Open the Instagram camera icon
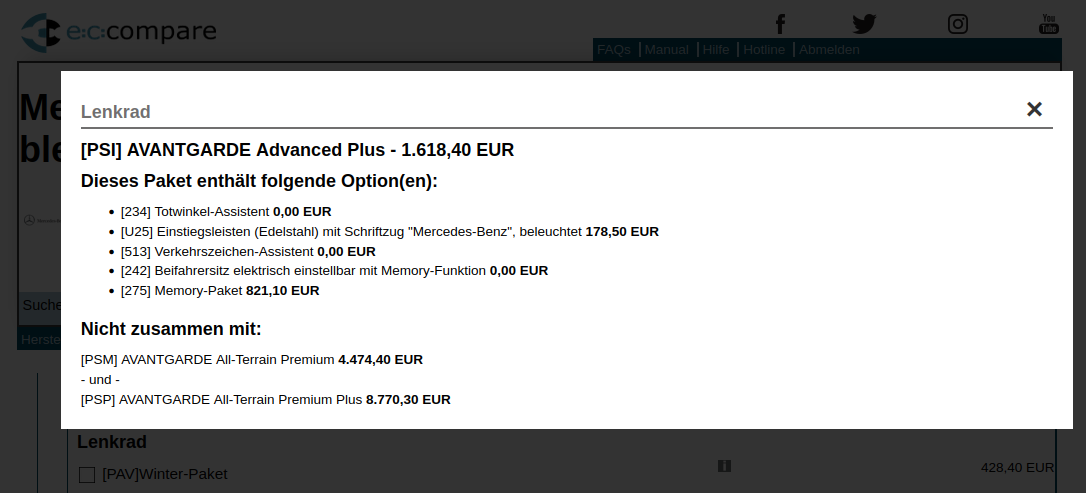 [x=957, y=24]
